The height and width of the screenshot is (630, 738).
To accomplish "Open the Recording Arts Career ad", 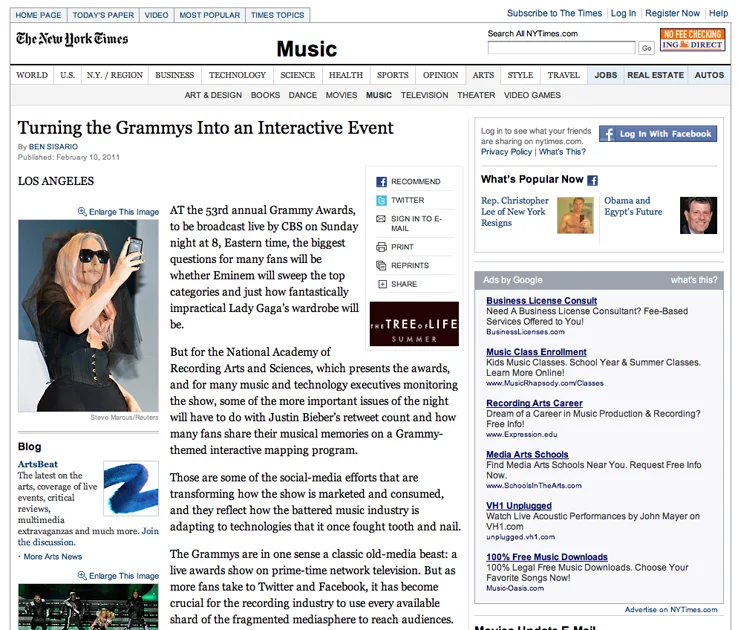I will click(x=534, y=403).
